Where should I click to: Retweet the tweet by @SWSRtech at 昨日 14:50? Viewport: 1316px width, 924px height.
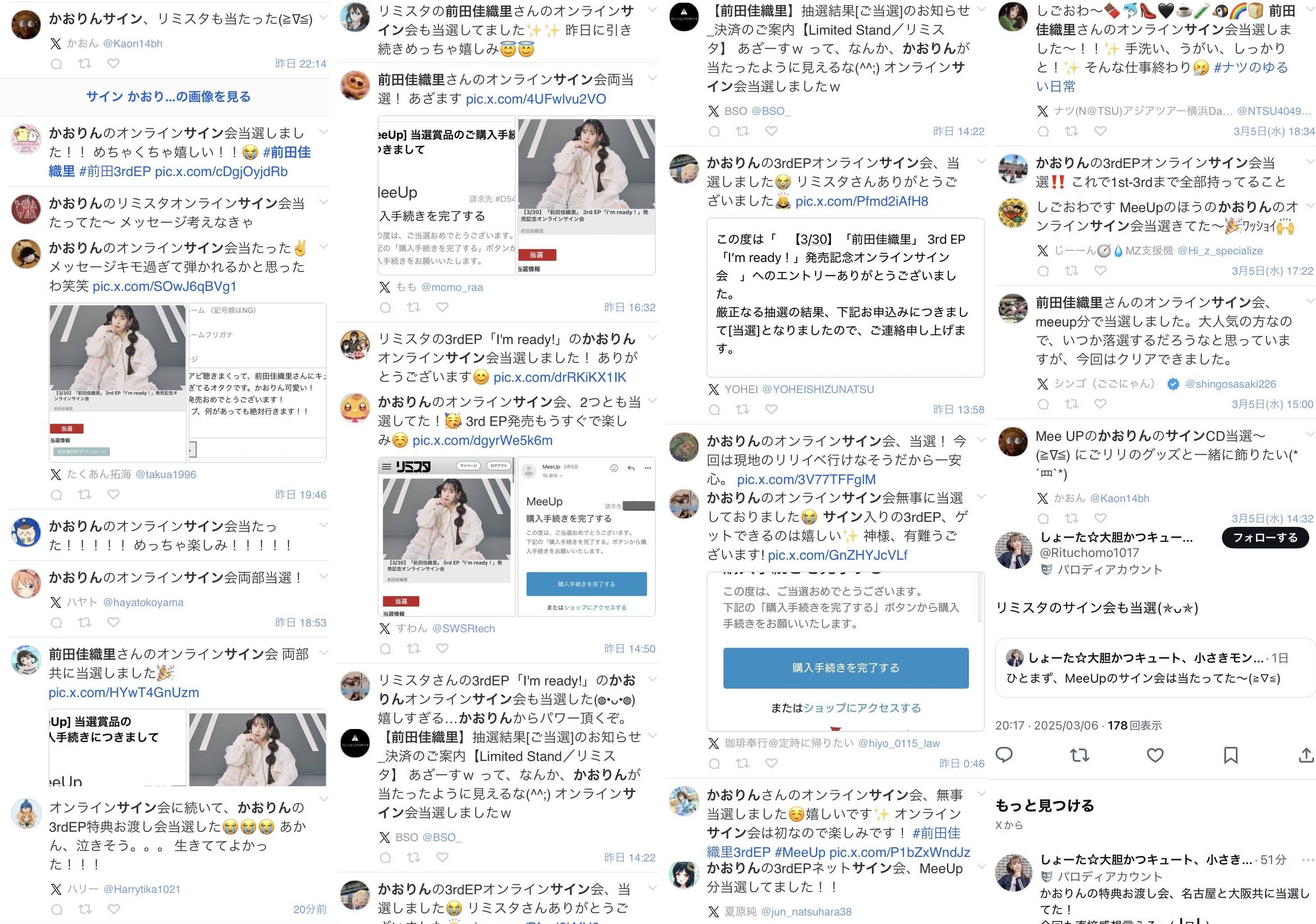pos(414,648)
